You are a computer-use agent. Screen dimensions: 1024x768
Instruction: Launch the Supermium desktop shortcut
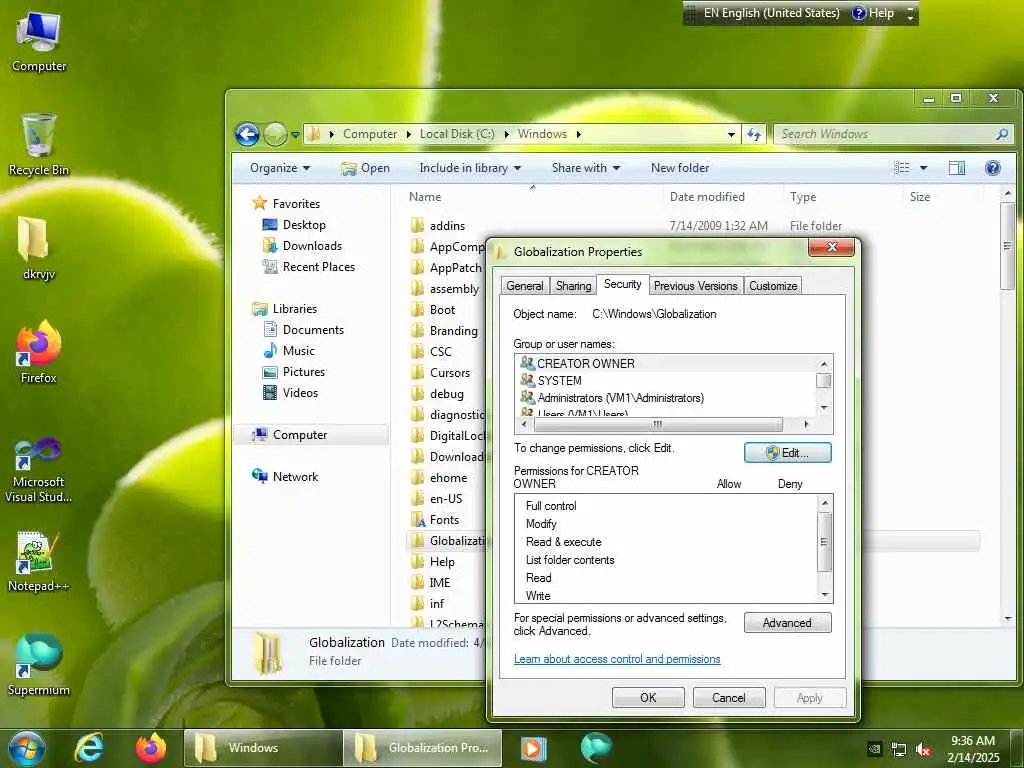tap(39, 665)
